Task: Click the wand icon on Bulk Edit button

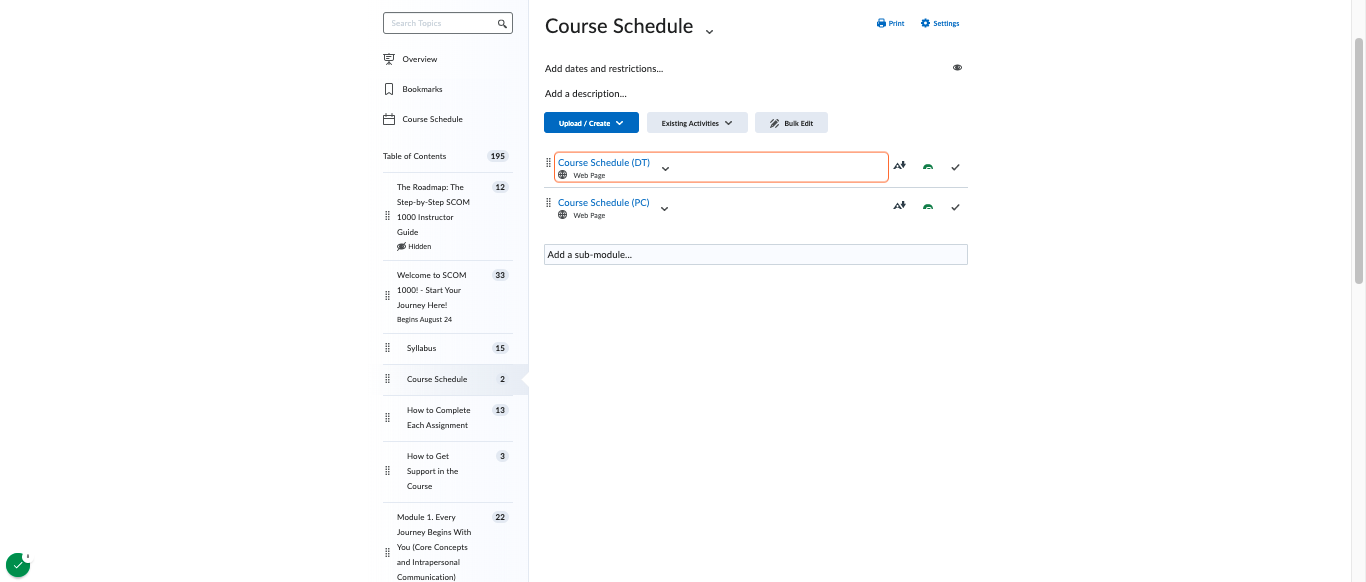Action: [x=774, y=123]
